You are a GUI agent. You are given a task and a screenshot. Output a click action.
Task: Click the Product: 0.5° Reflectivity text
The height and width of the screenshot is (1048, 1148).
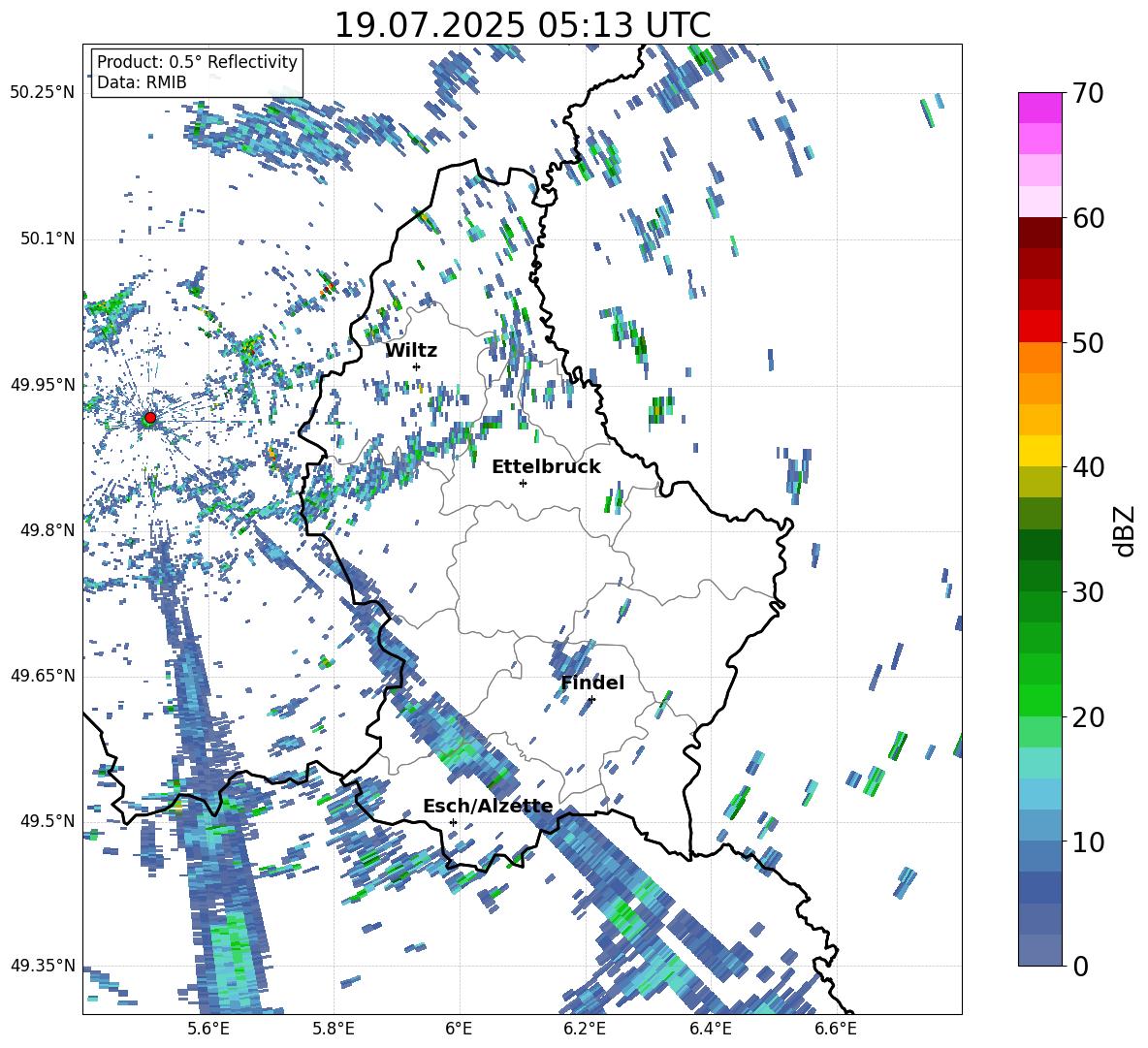(197, 61)
